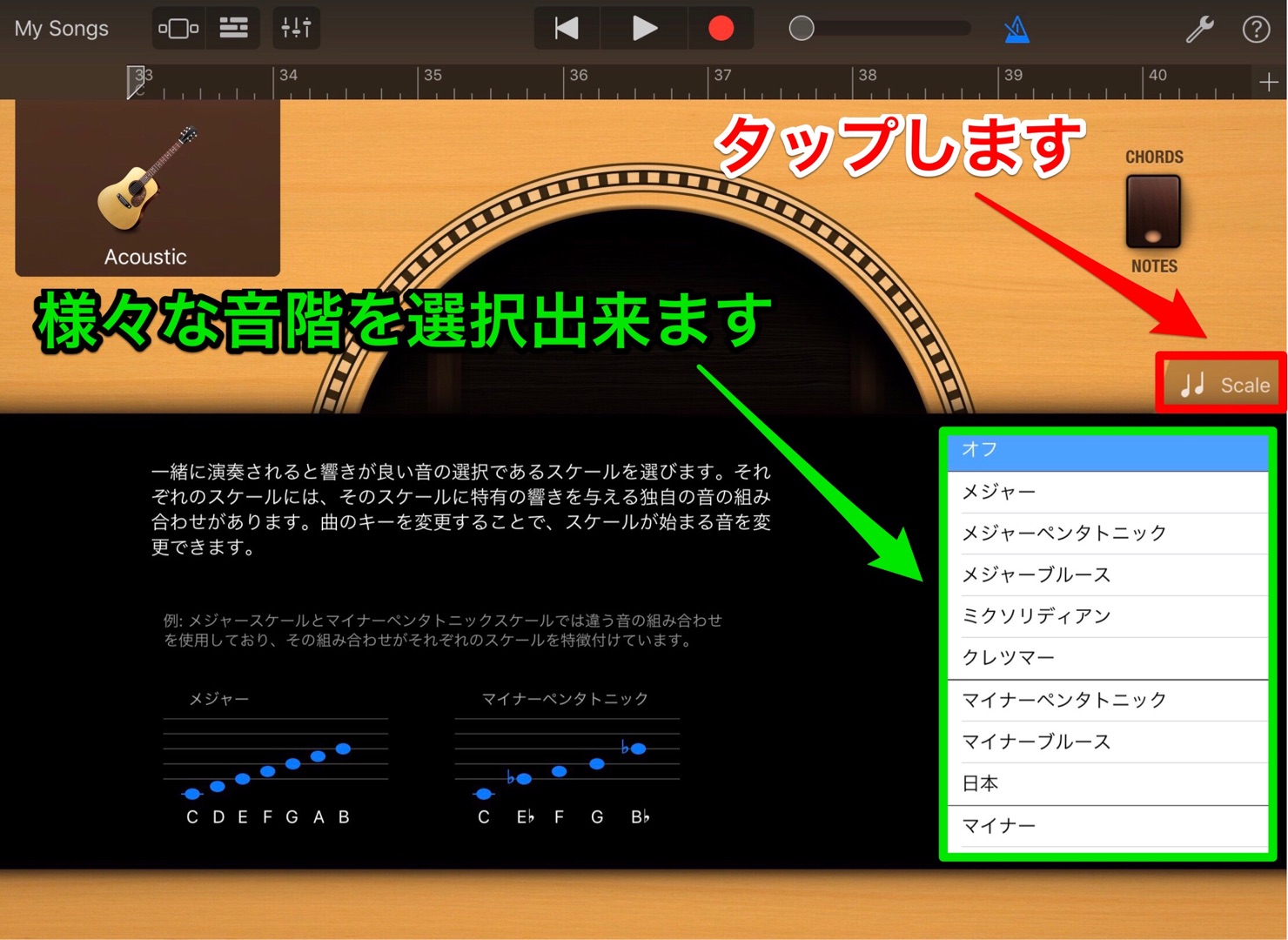Tap the playhead at bar 33
The height and width of the screenshot is (940, 1288).
pos(137,82)
